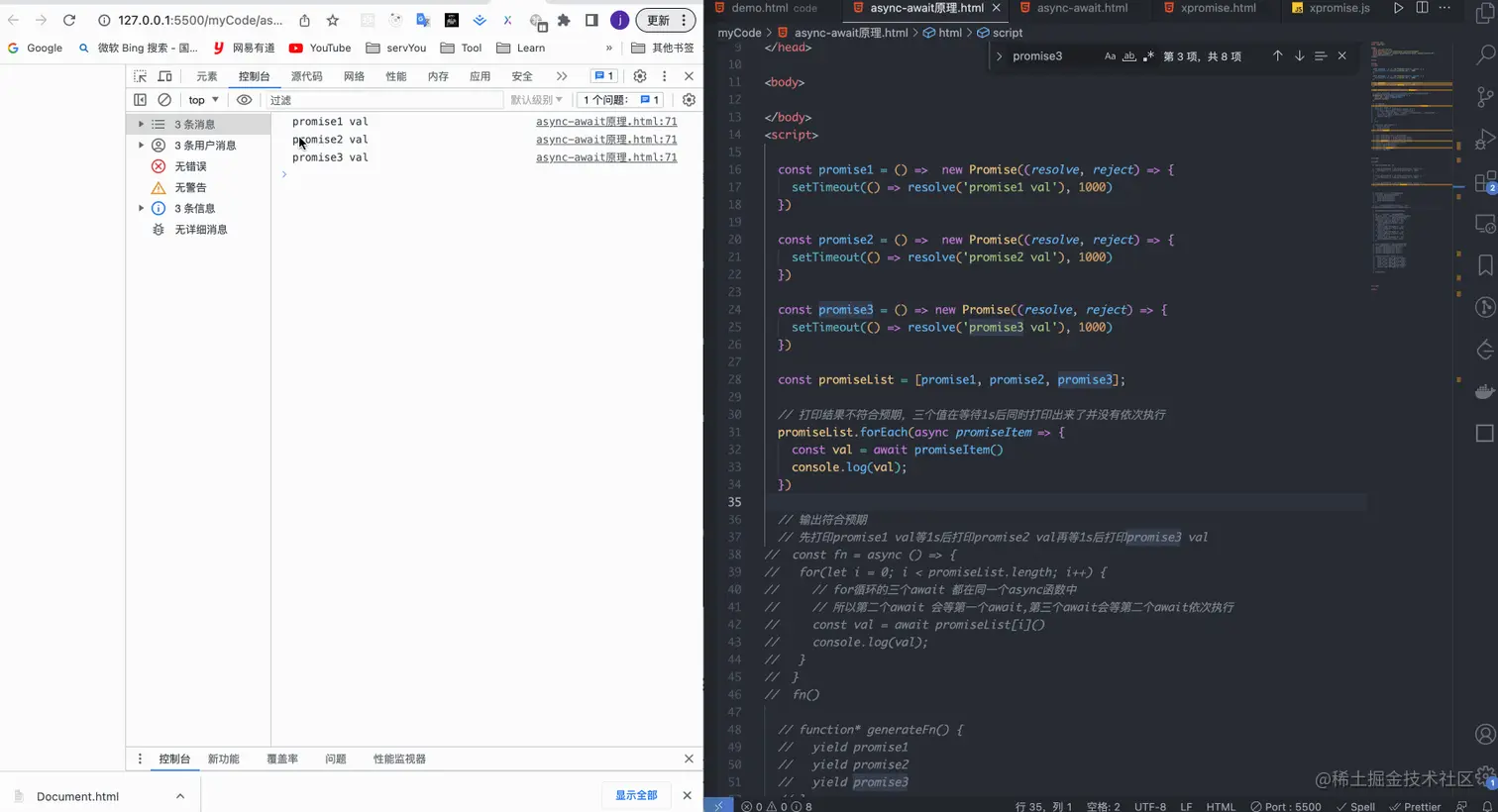Expand the 3 条用户消息 group
Screen dimensions: 1498x812
[141, 145]
